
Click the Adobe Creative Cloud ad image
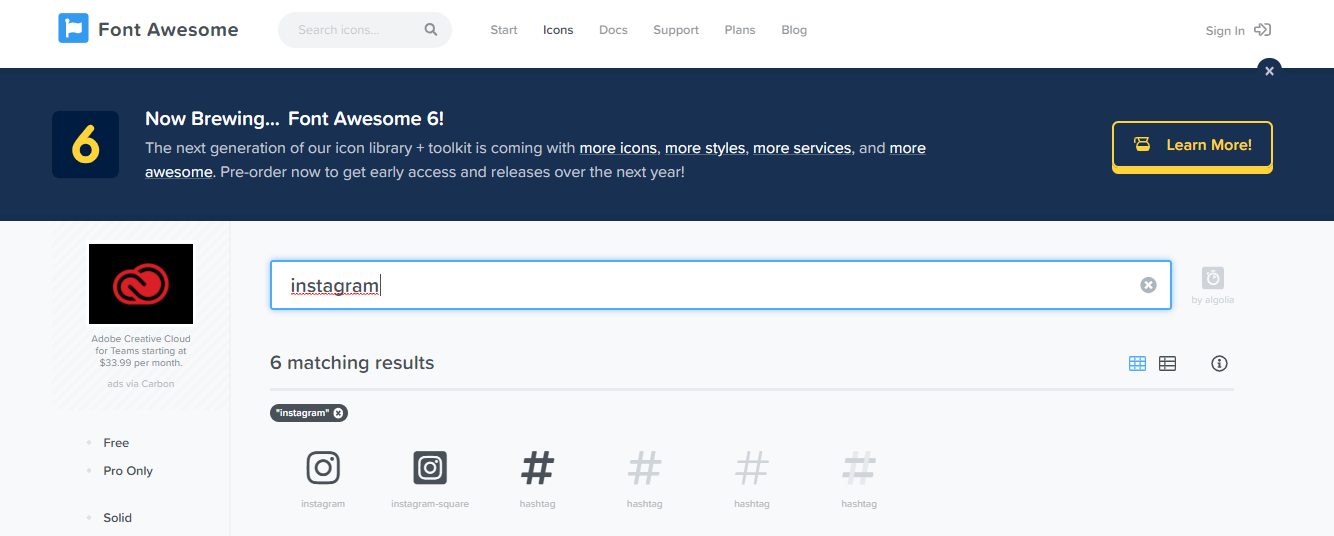pyautogui.click(x=141, y=284)
